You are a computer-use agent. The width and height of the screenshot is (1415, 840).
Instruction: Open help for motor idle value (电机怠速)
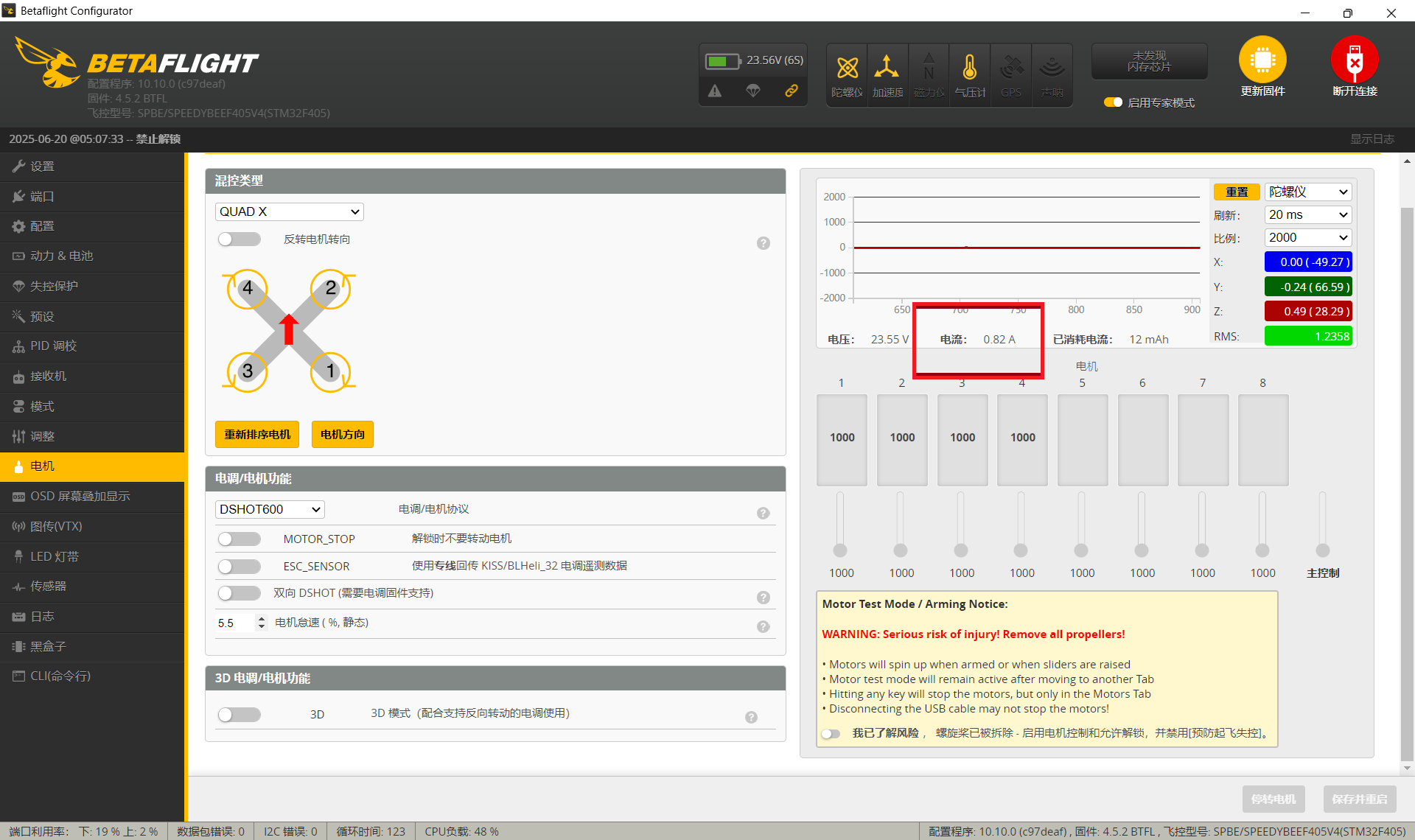pos(764,626)
